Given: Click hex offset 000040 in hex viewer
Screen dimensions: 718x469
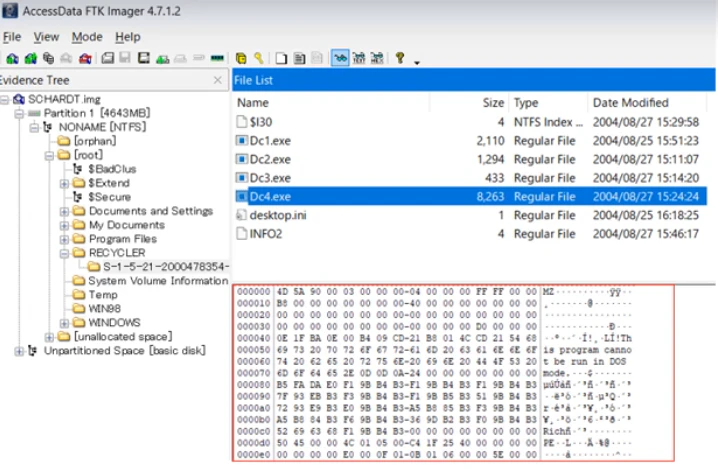Looking at the screenshot, I should [254, 338].
